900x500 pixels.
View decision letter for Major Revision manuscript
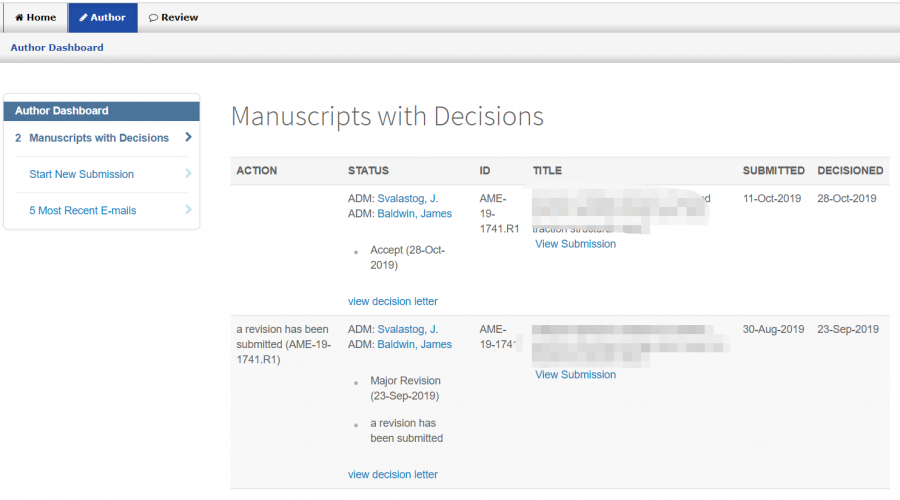point(392,474)
